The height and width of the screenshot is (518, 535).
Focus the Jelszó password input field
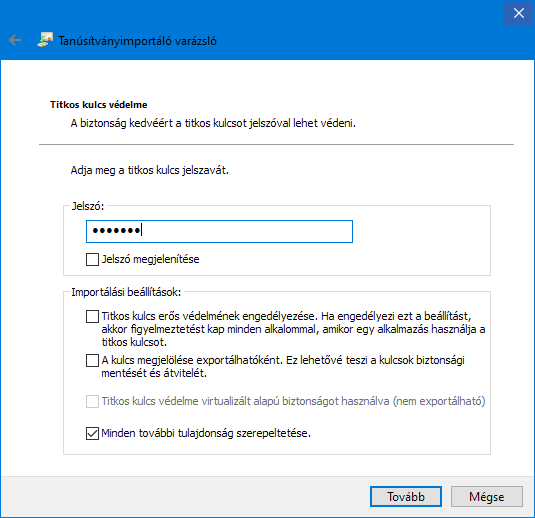219,231
